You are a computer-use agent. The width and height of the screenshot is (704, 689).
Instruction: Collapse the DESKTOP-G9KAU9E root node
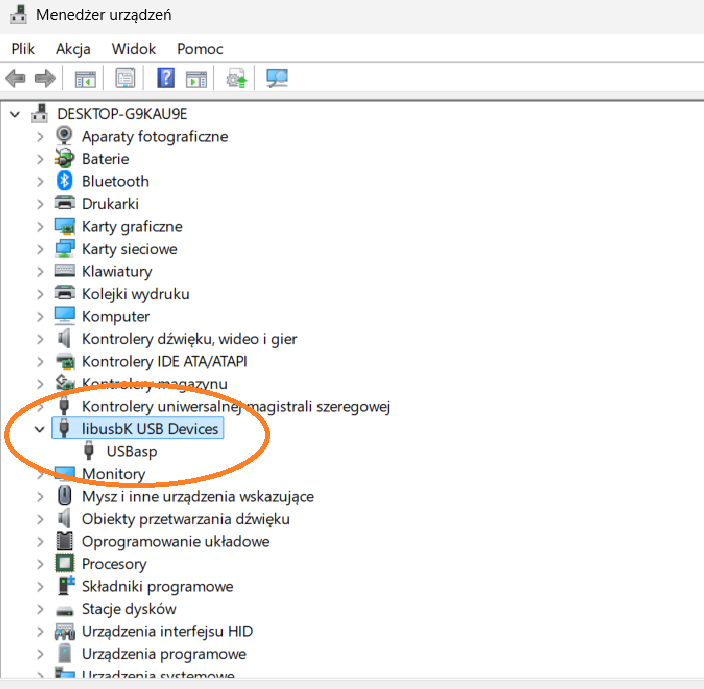point(15,114)
